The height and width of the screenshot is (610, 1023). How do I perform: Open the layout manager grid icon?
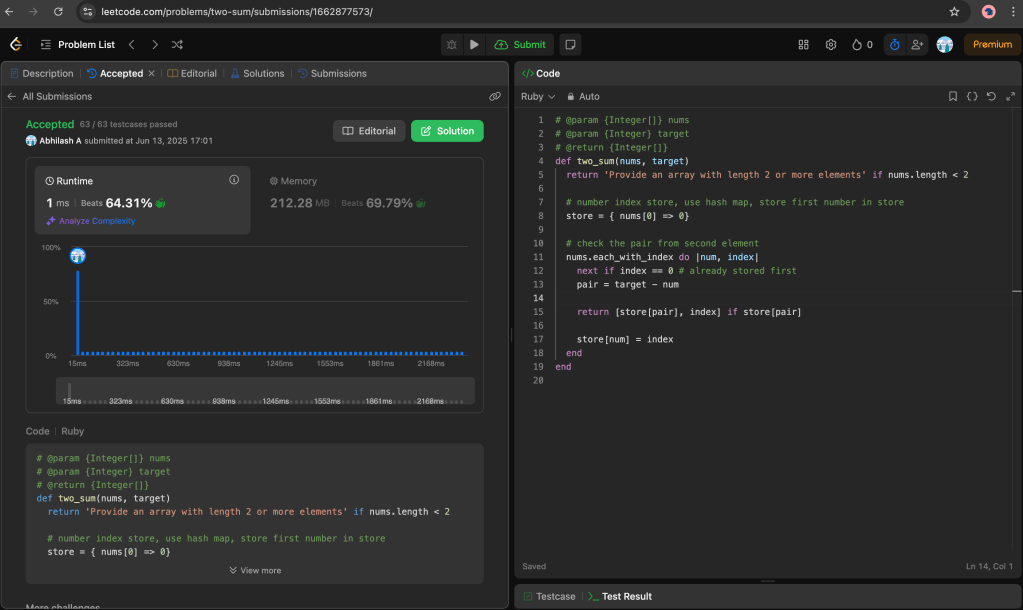[x=803, y=44]
